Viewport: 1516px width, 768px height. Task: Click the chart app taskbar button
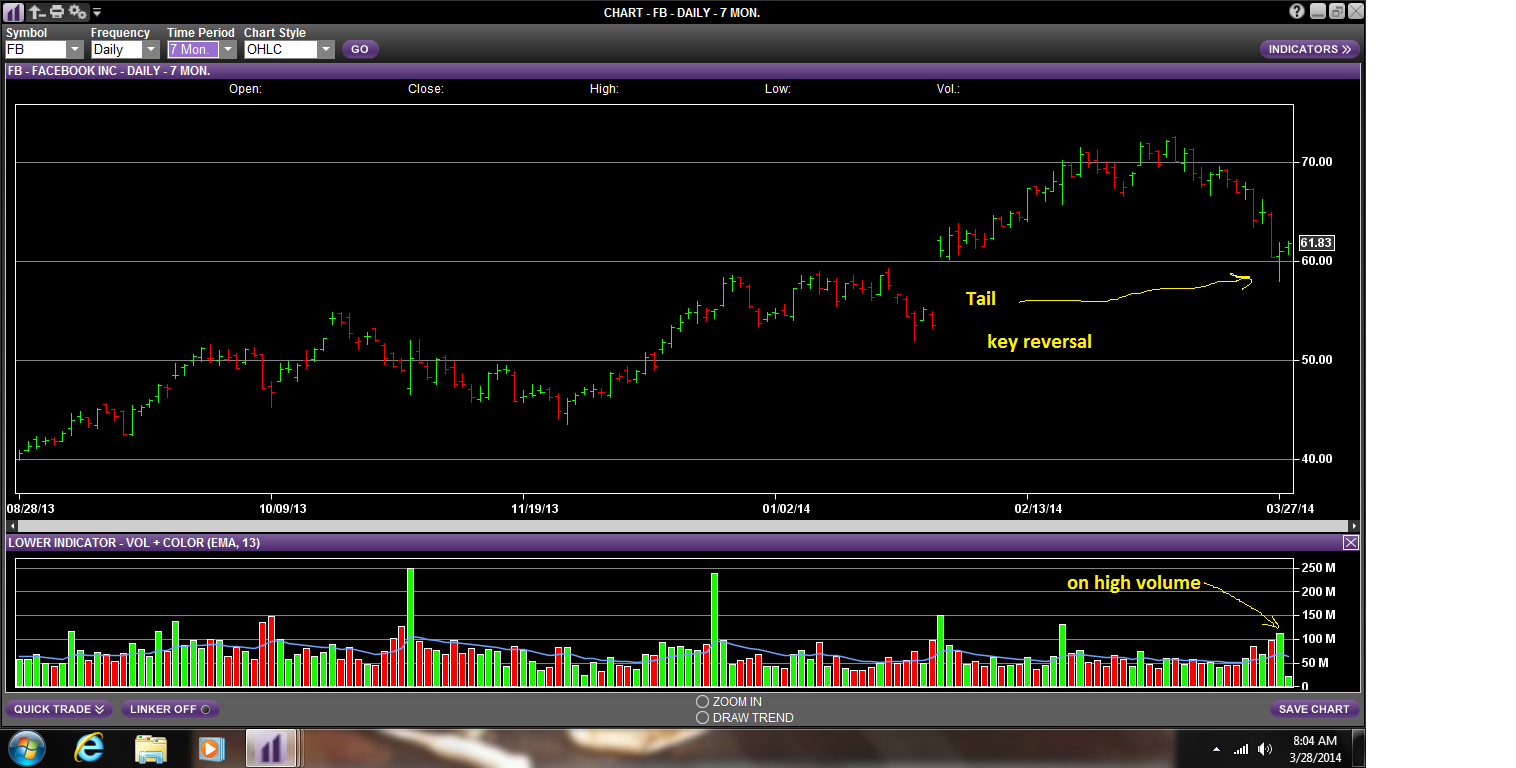click(271, 748)
